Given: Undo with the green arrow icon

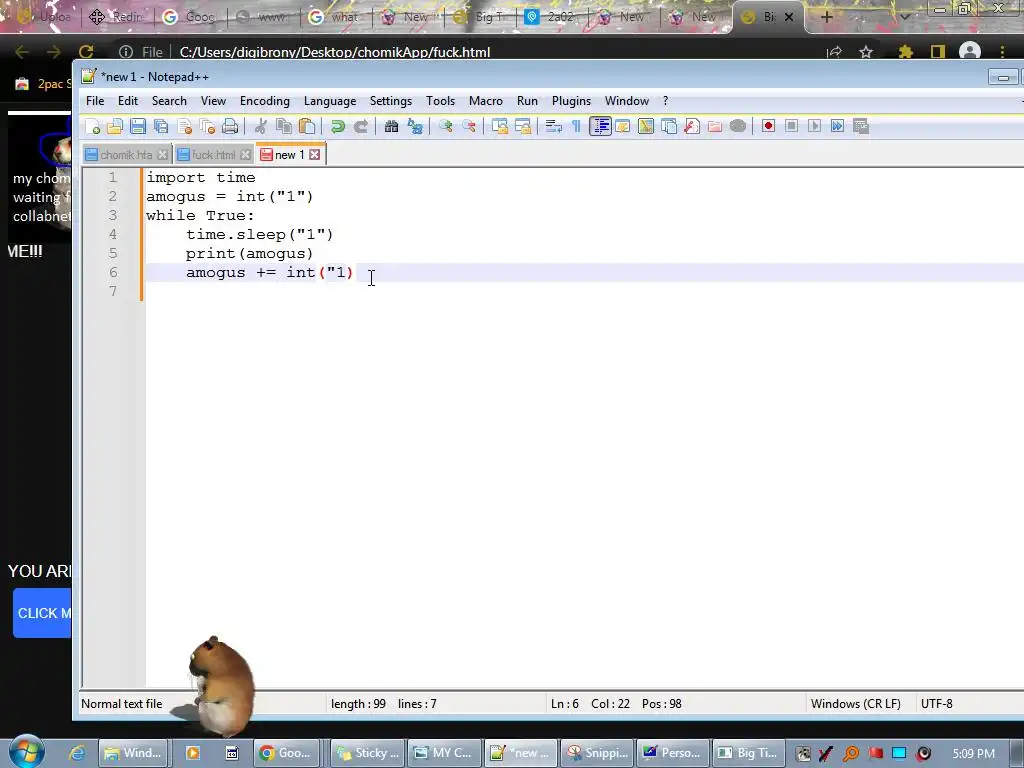Looking at the screenshot, I should tap(338, 126).
